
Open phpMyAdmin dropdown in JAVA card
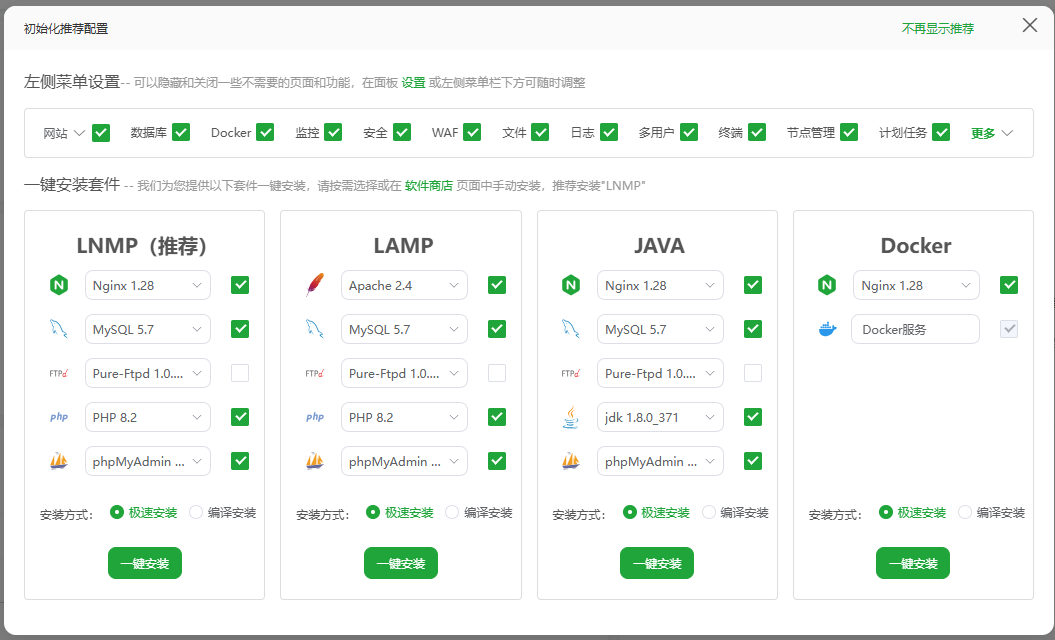pos(660,461)
